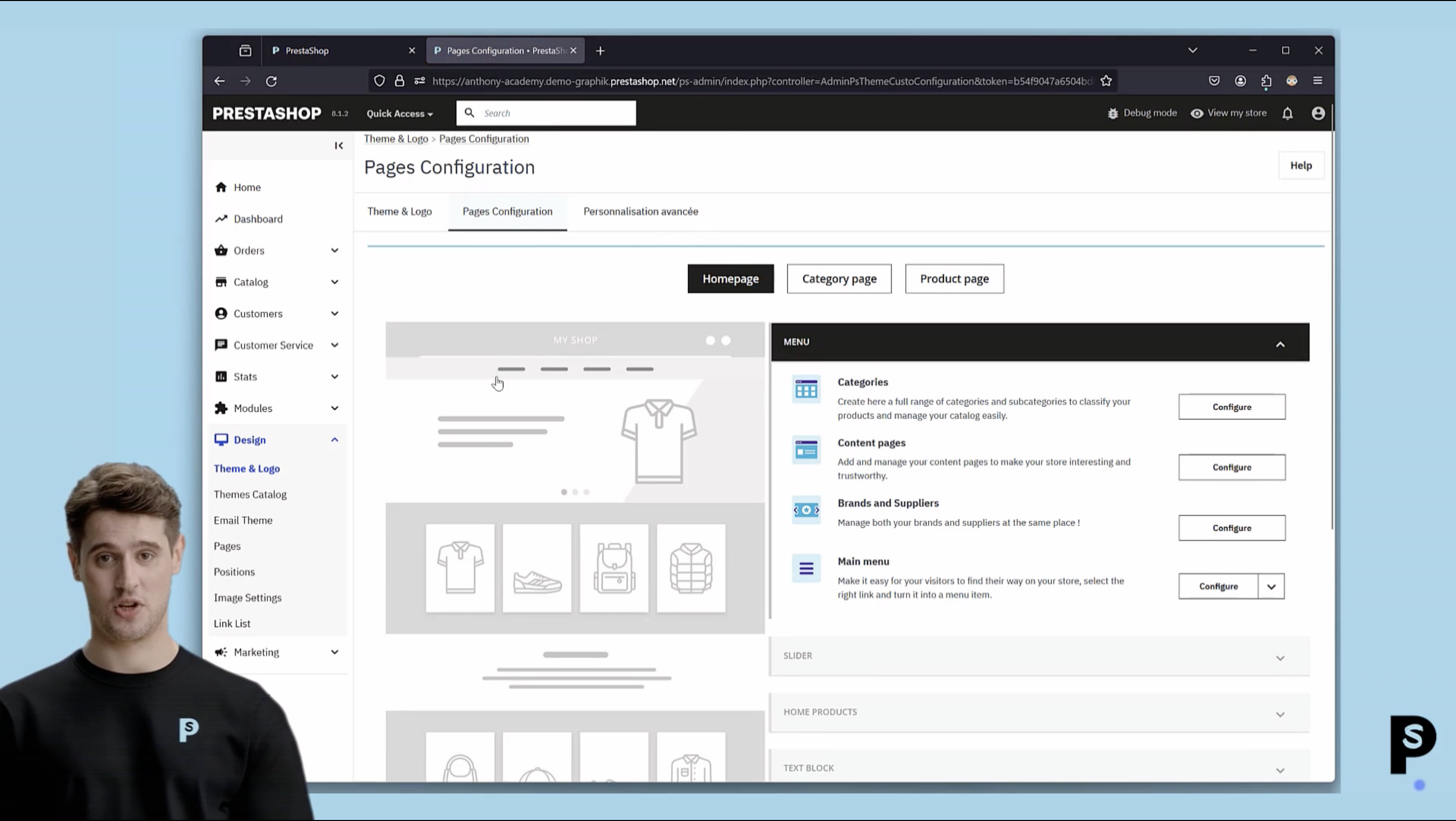This screenshot has height=821, width=1456.
Task: Click the Debug mode bug icon
Action: pyautogui.click(x=1112, y=114)
